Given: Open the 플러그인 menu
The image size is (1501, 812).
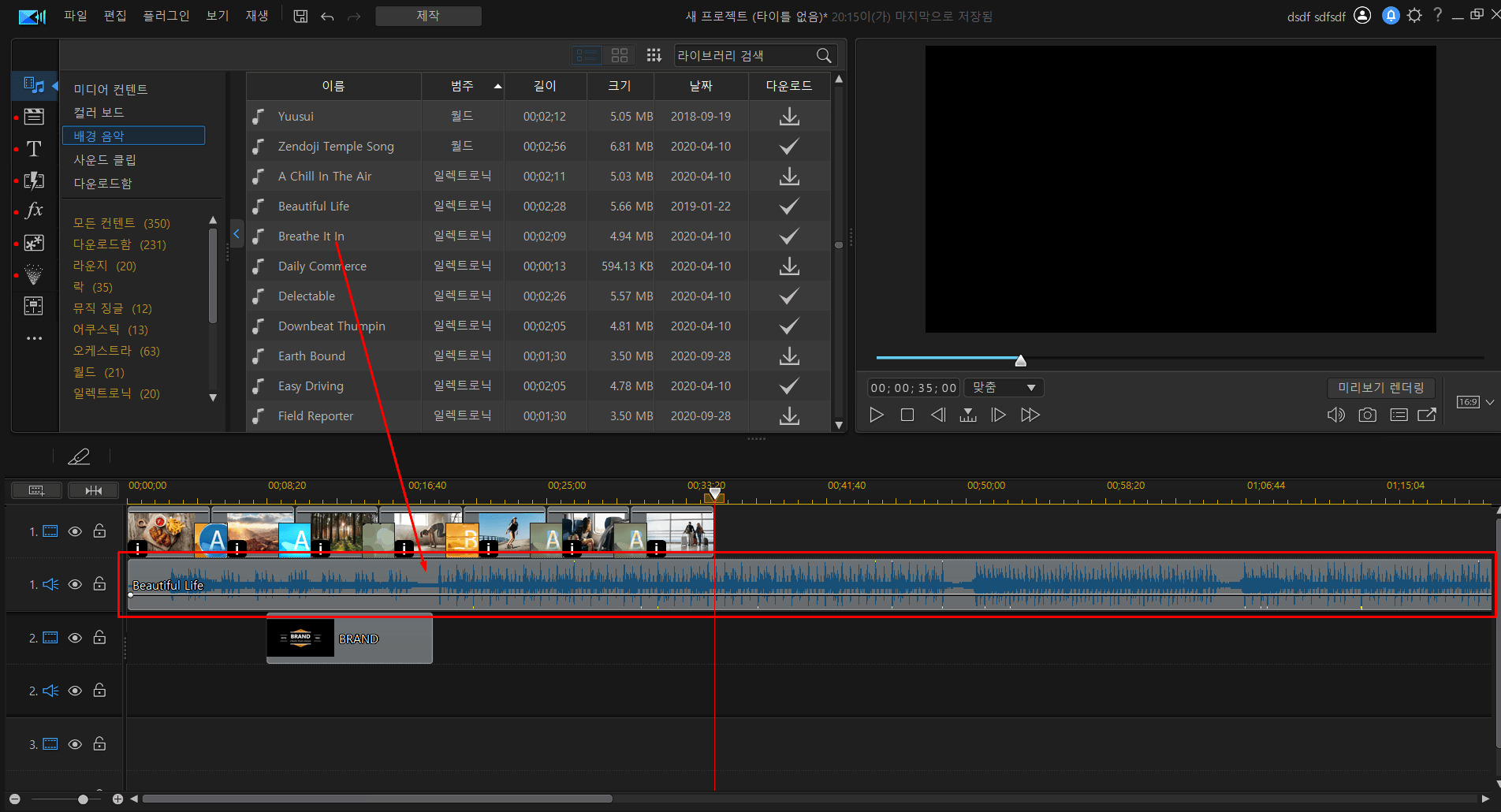Looking at the screenshot, I should (x=166, y=16).
